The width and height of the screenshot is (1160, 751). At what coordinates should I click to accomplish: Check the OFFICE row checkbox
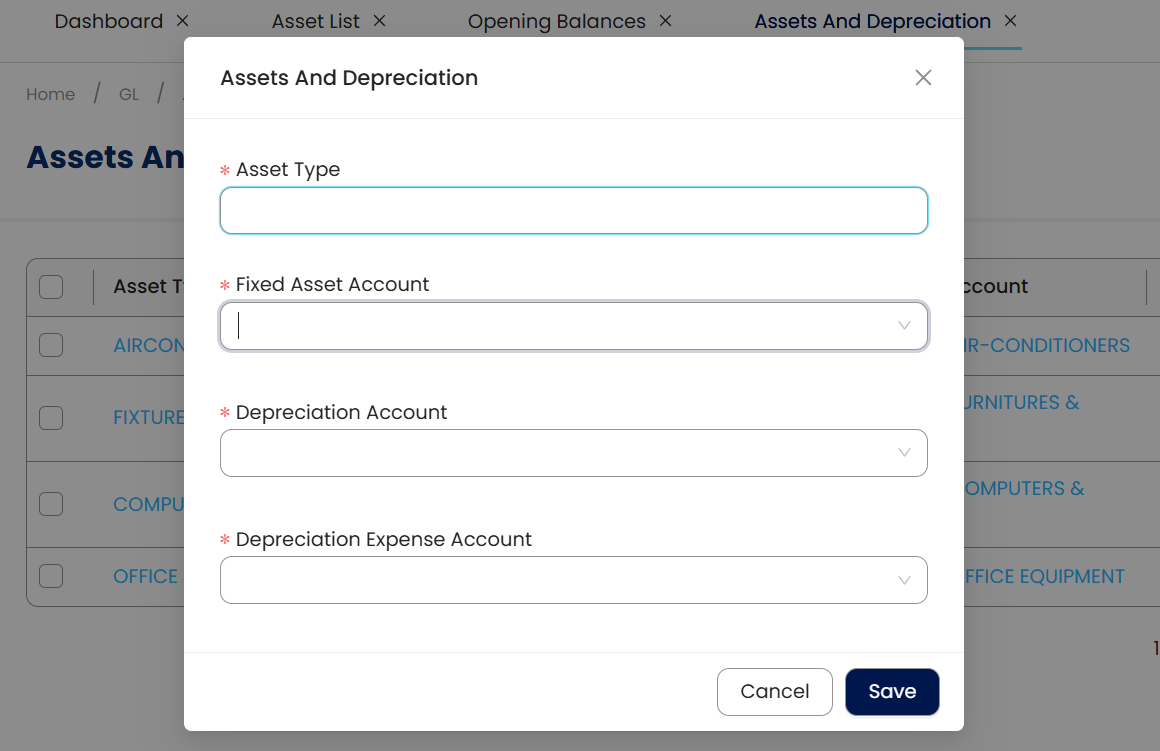click(51, 576)
